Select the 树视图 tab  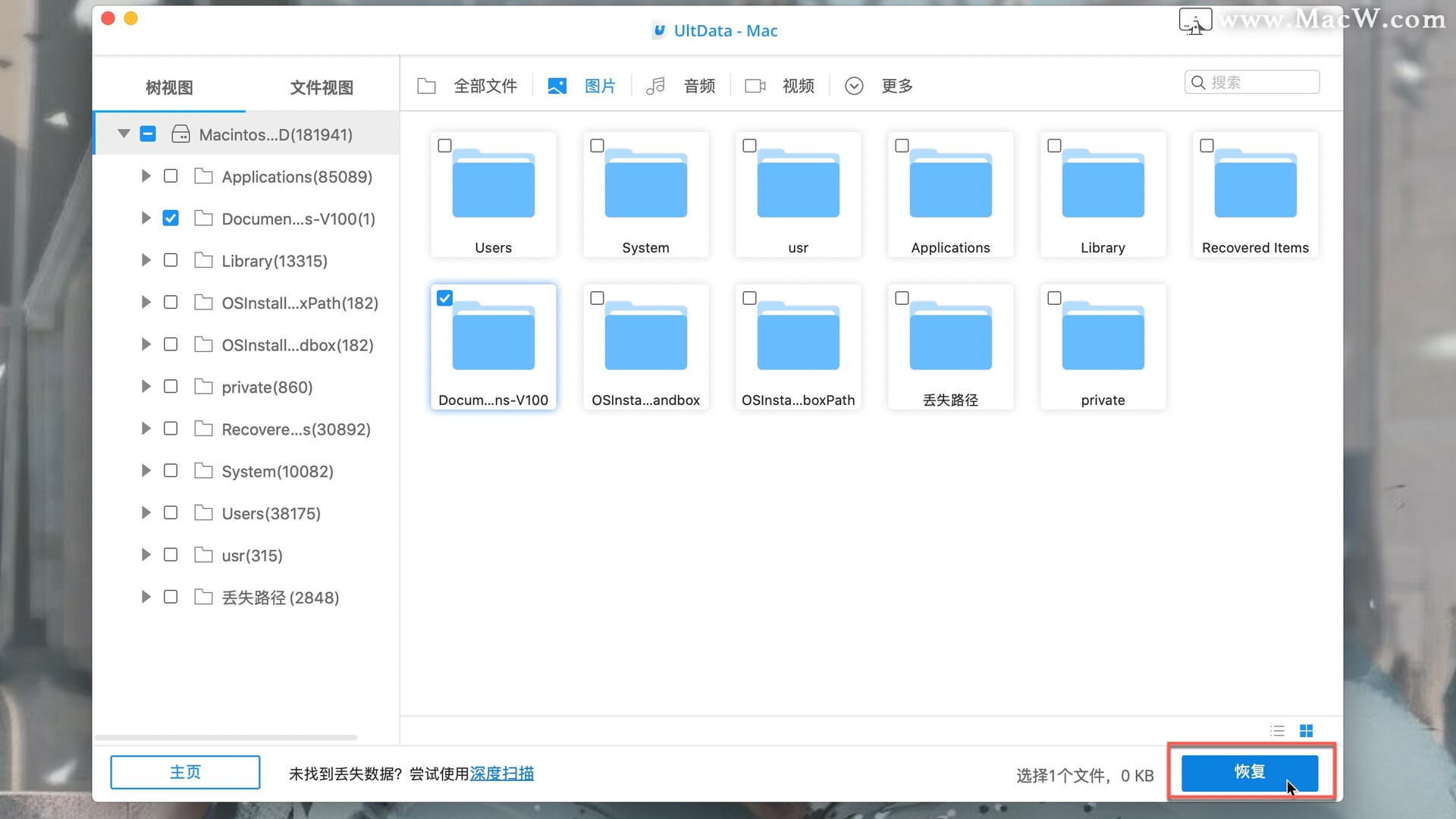[x=169, y=87]
